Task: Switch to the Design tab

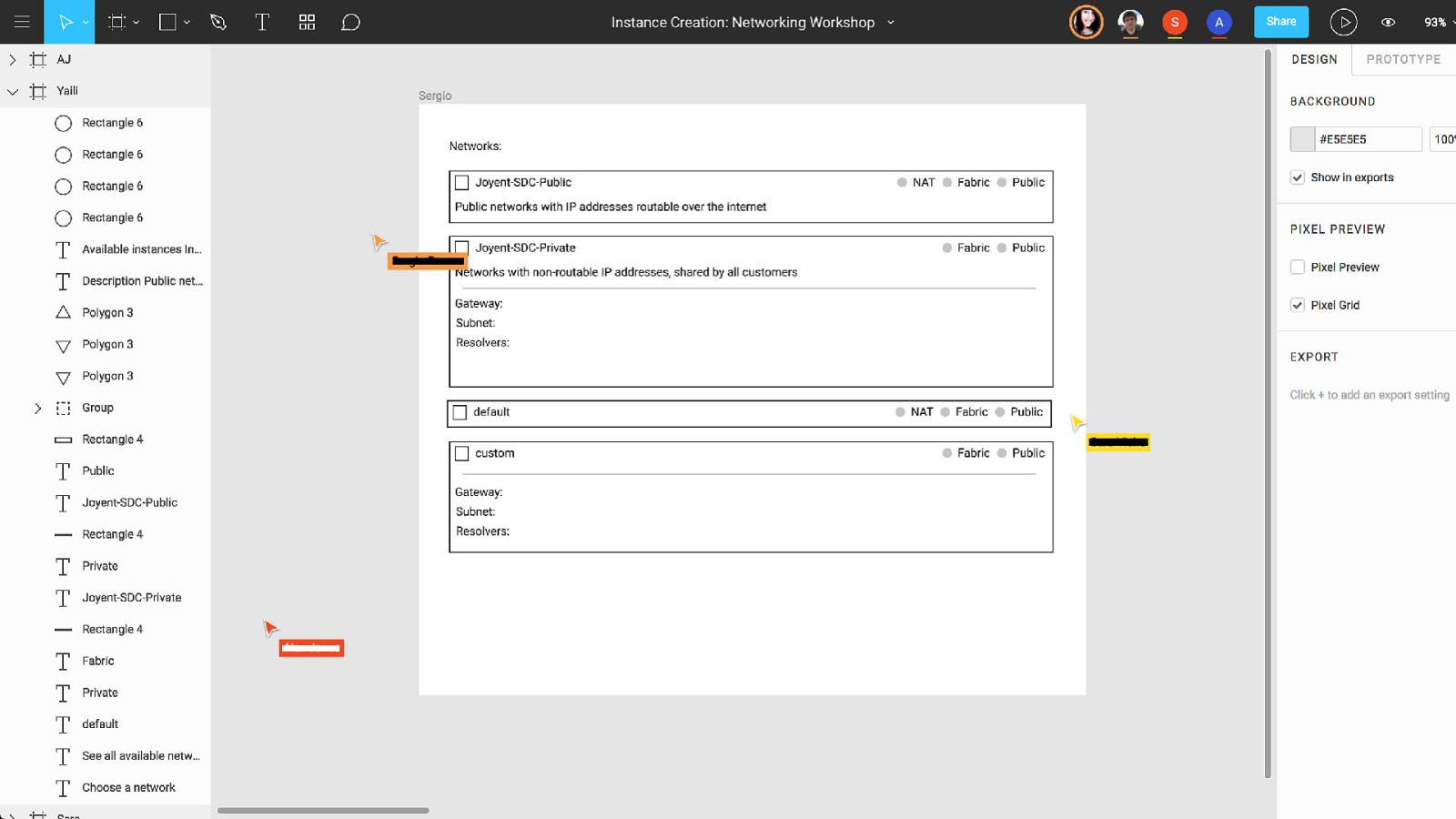Action: [x=1314, y=59]
